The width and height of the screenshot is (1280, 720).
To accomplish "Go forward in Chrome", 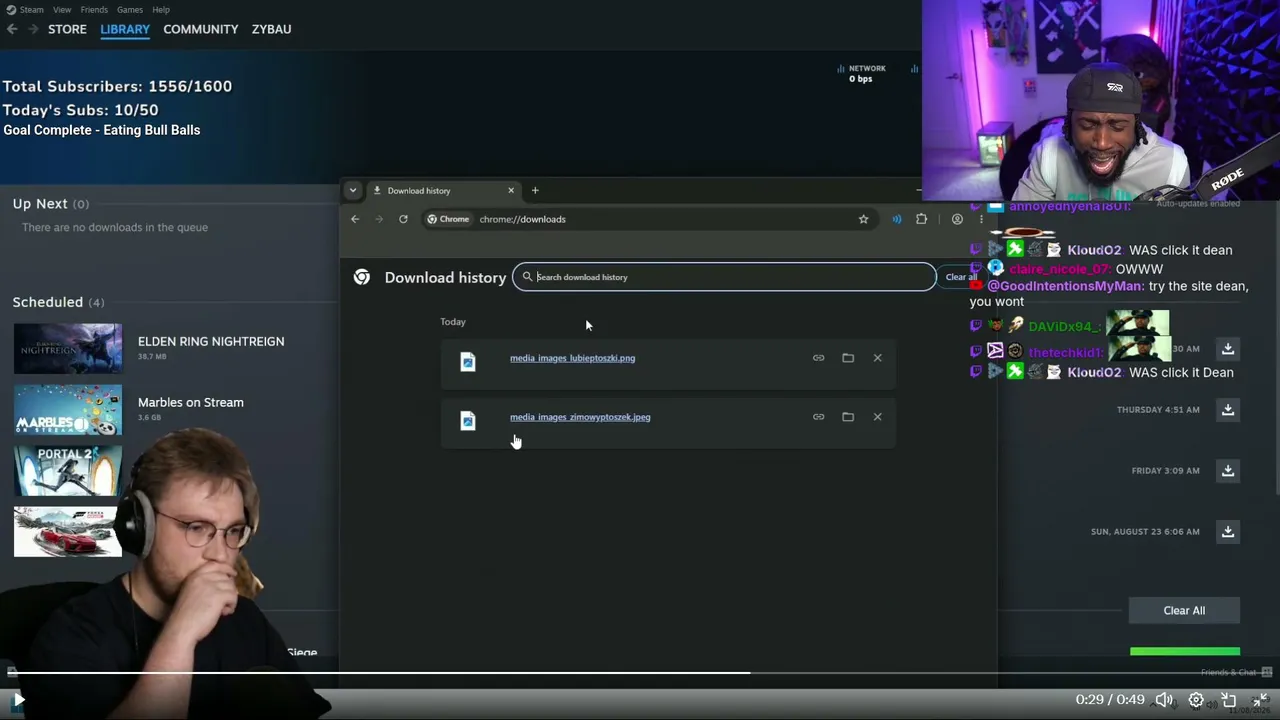I will pyautogui.click(x=379, y=219).
